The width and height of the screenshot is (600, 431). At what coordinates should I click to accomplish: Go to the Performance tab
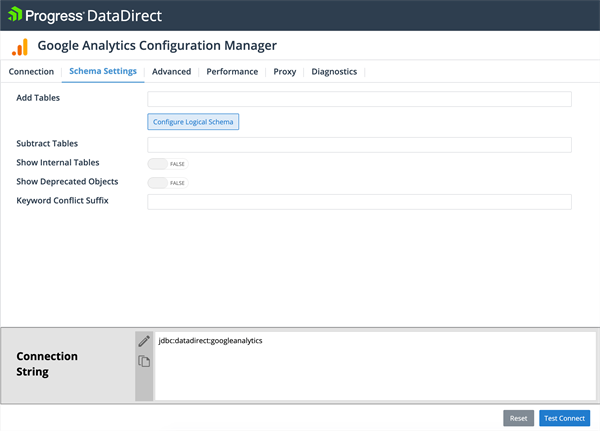pyautogui.click(x=232, y=72)
